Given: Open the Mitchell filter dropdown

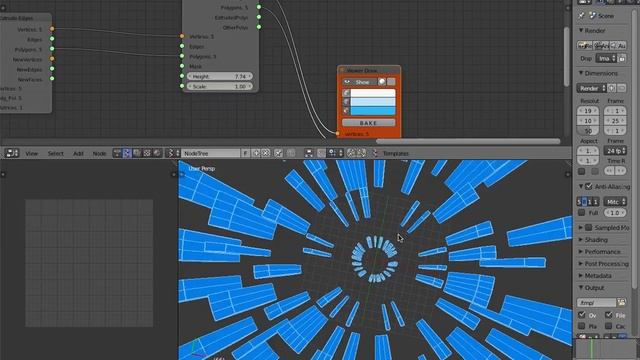Looking at the screenshot, I should click(x=615, y=202).
